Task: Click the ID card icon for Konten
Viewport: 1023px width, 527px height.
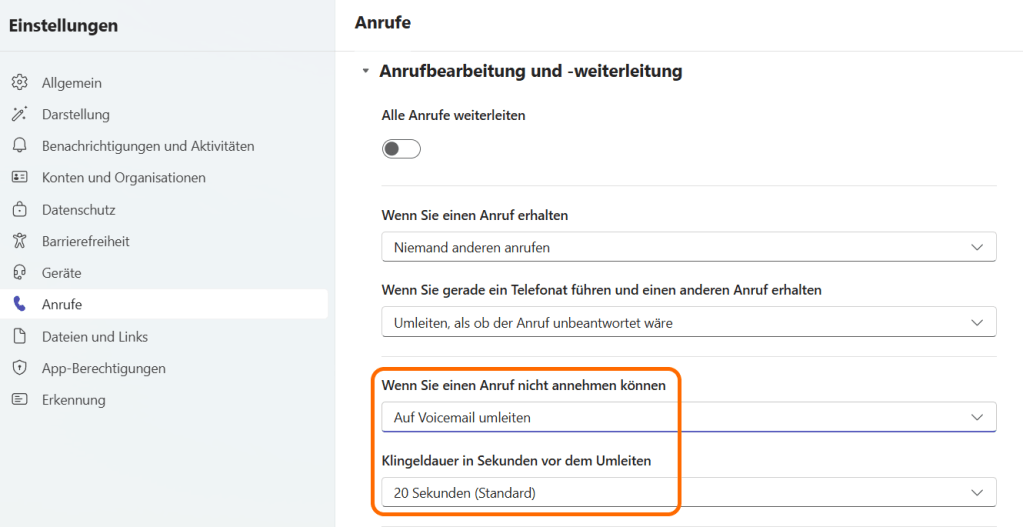Action: point(19,177)
